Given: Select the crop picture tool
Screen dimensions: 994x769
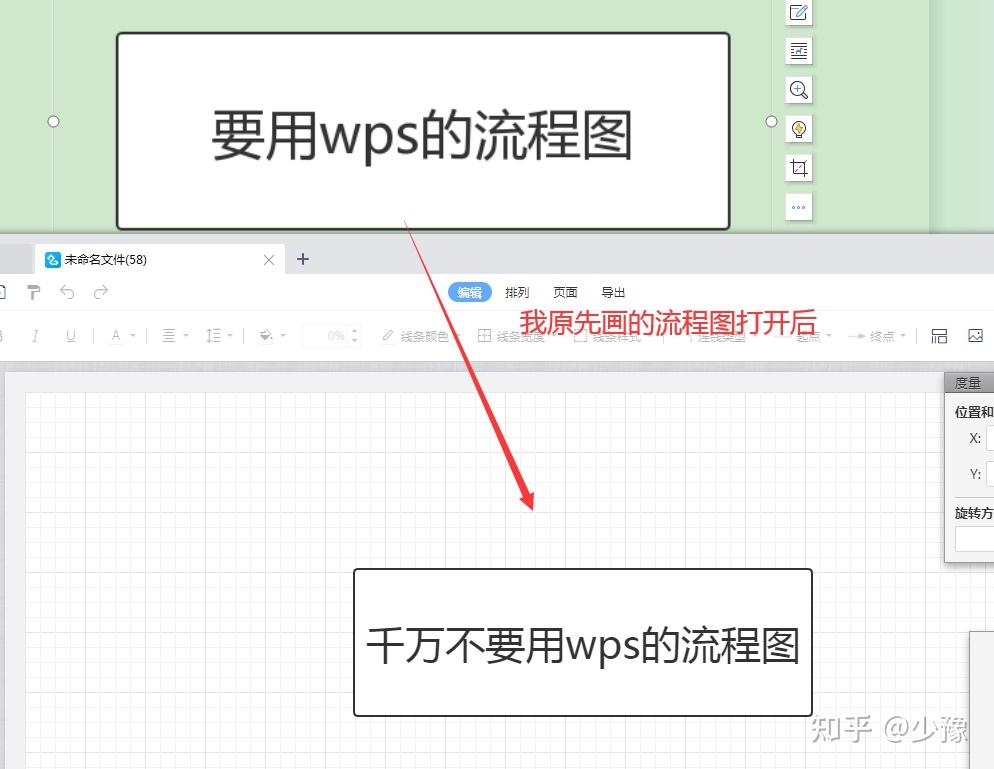Looking at the screenshot, I should (799, 168).
